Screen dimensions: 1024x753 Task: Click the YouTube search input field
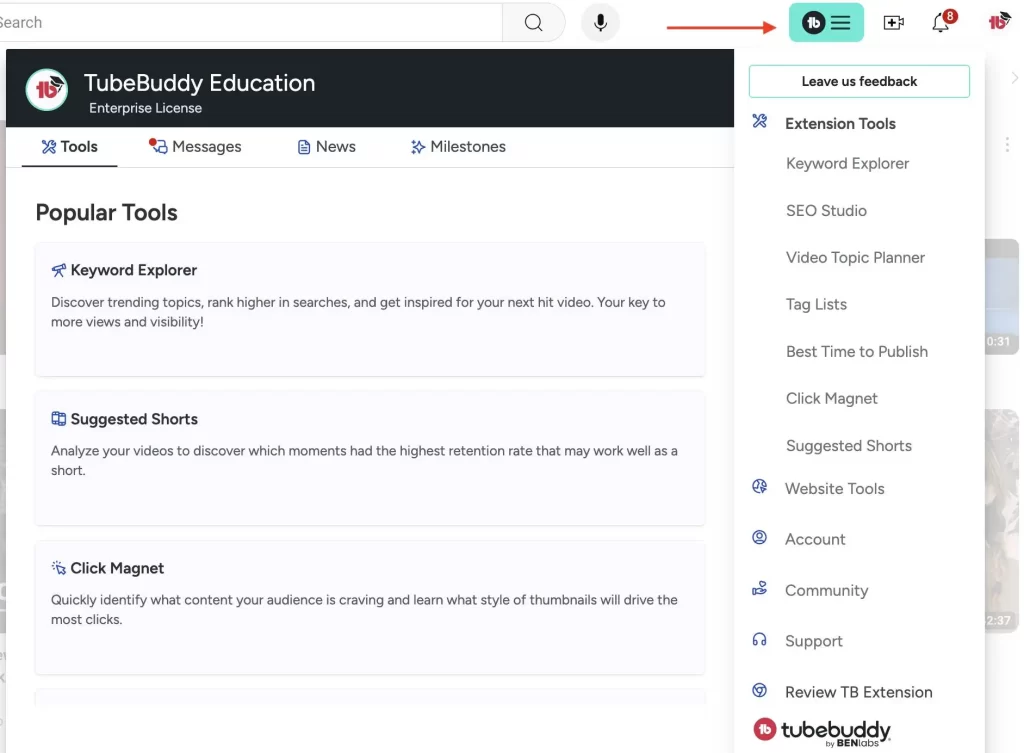click(251, 23)
